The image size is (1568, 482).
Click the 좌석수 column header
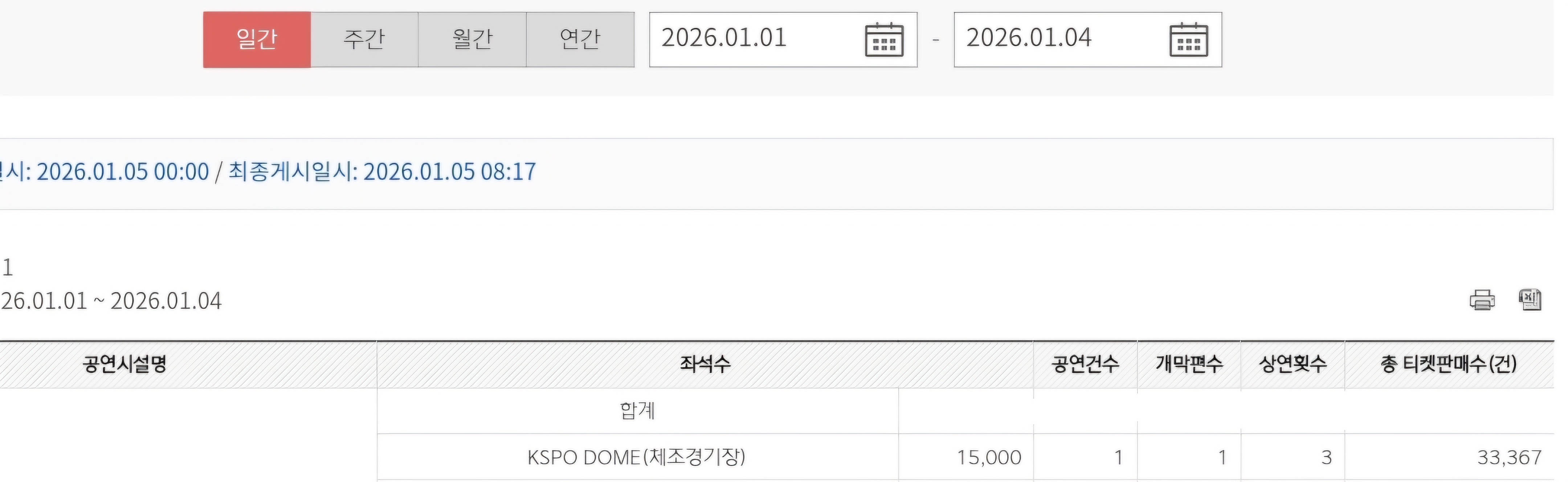pyautogui.click(x=705, y=364)
